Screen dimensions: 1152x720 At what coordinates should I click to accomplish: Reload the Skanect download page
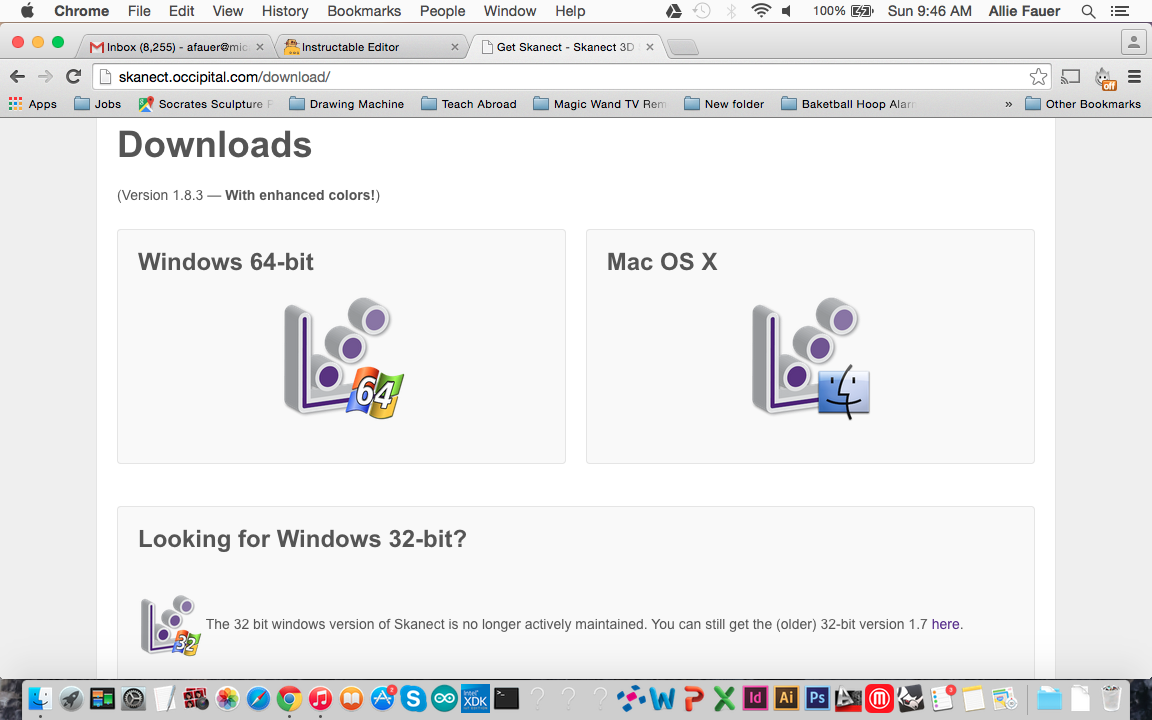[73, 76]
